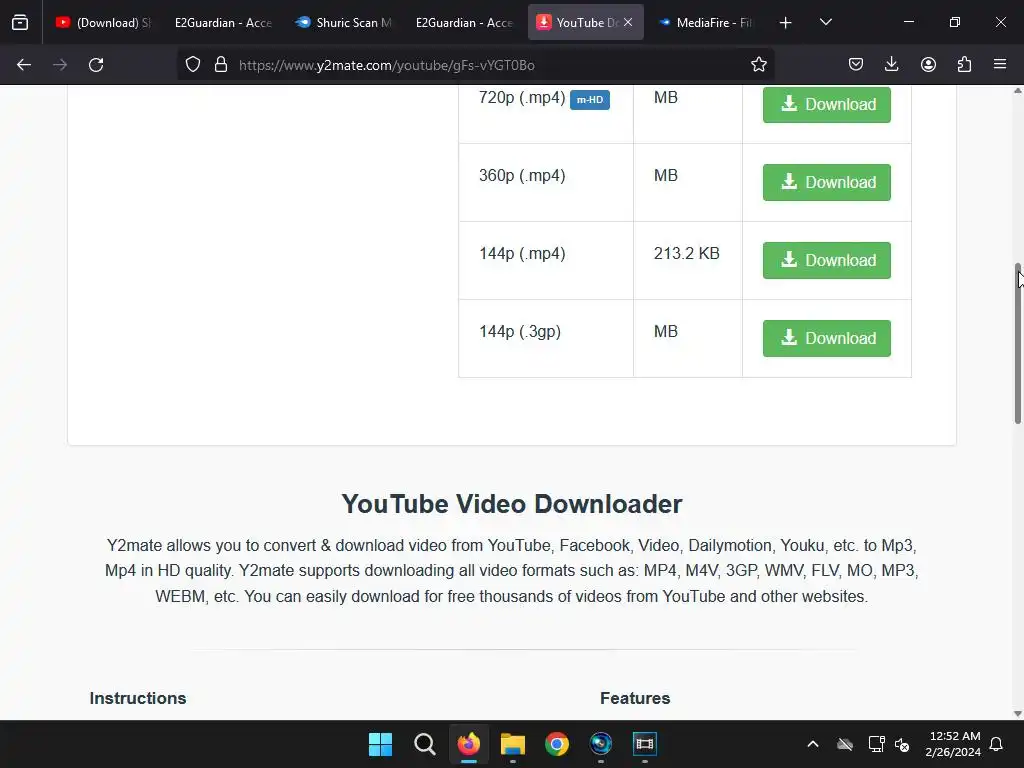
Task: Select the 144p (.3gp) label
Action: click(x=520, y=332)
